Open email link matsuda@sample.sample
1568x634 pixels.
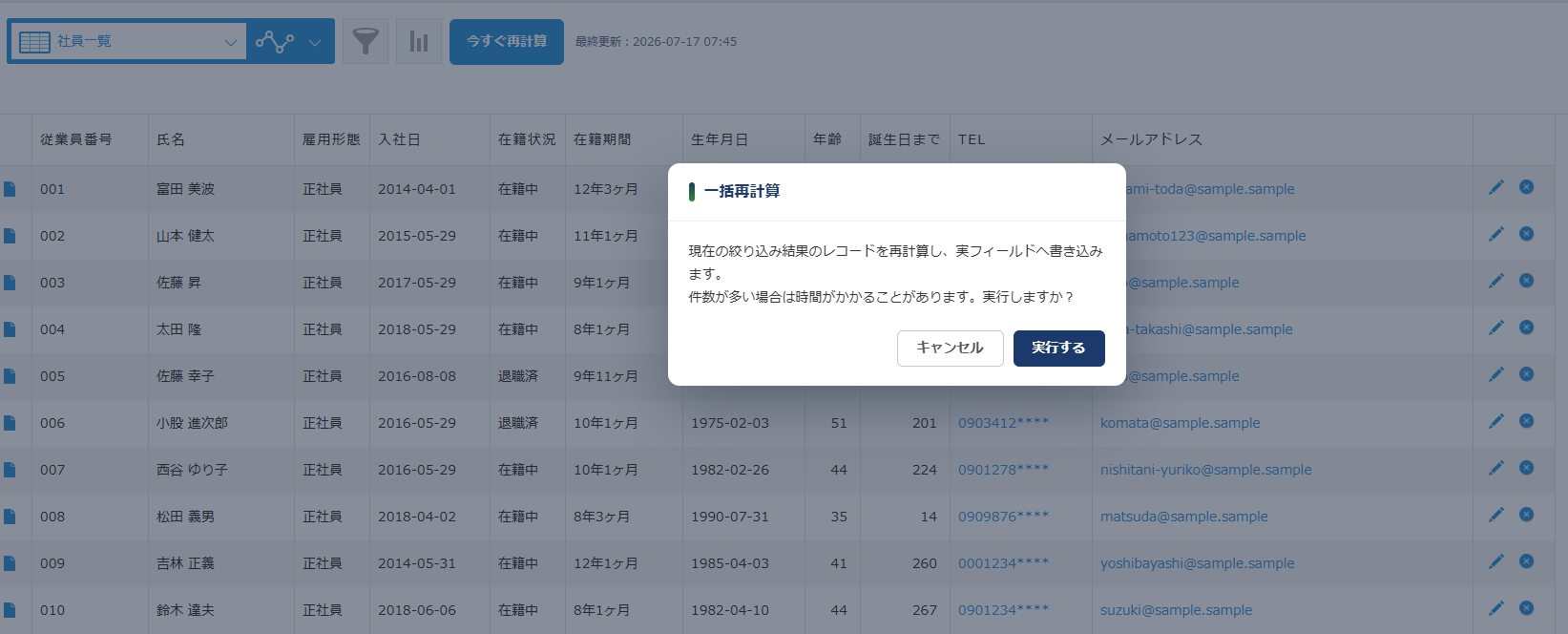(x=1184, y=517)
